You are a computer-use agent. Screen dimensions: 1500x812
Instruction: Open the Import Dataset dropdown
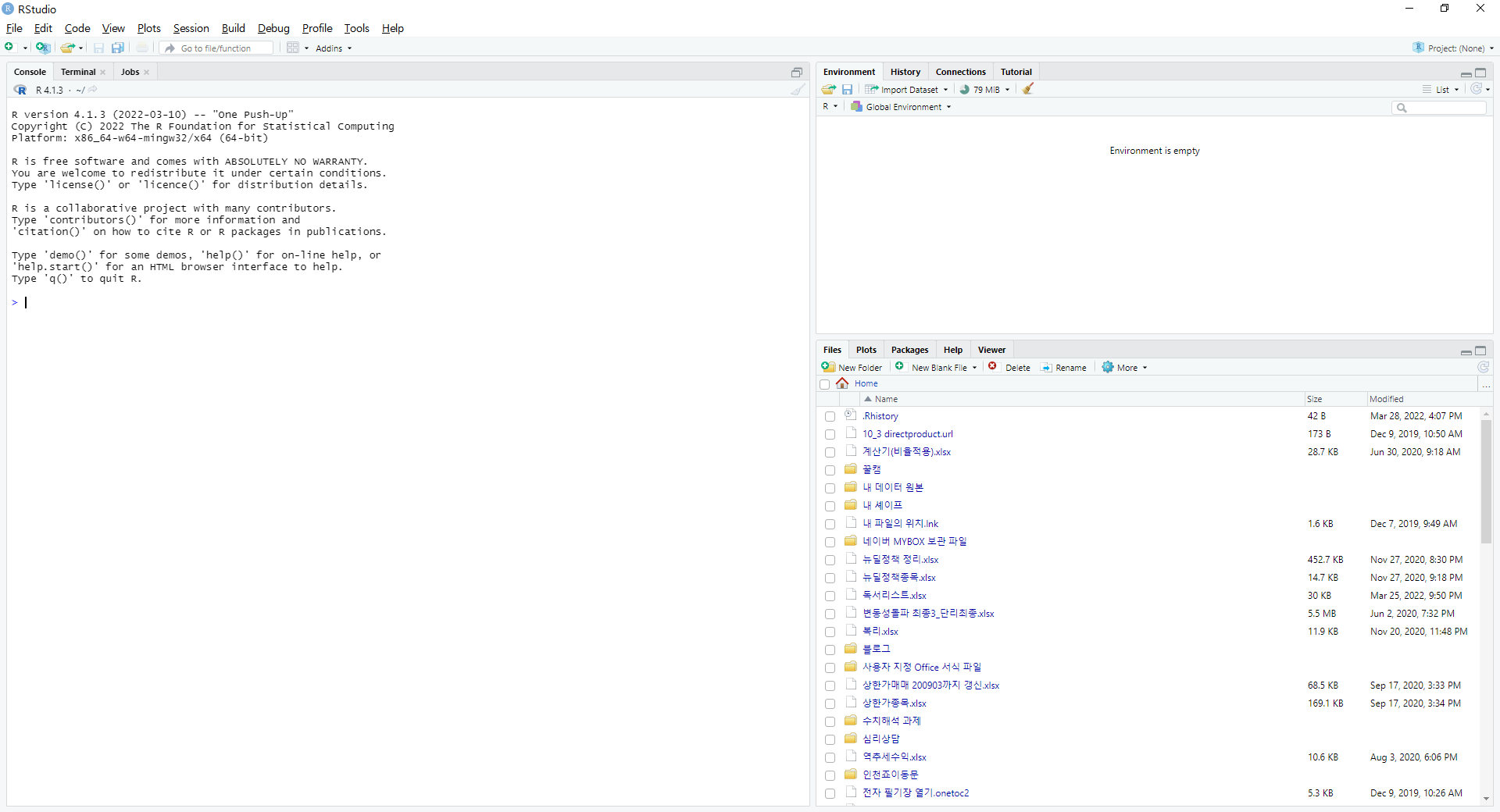tap(906, 90)
